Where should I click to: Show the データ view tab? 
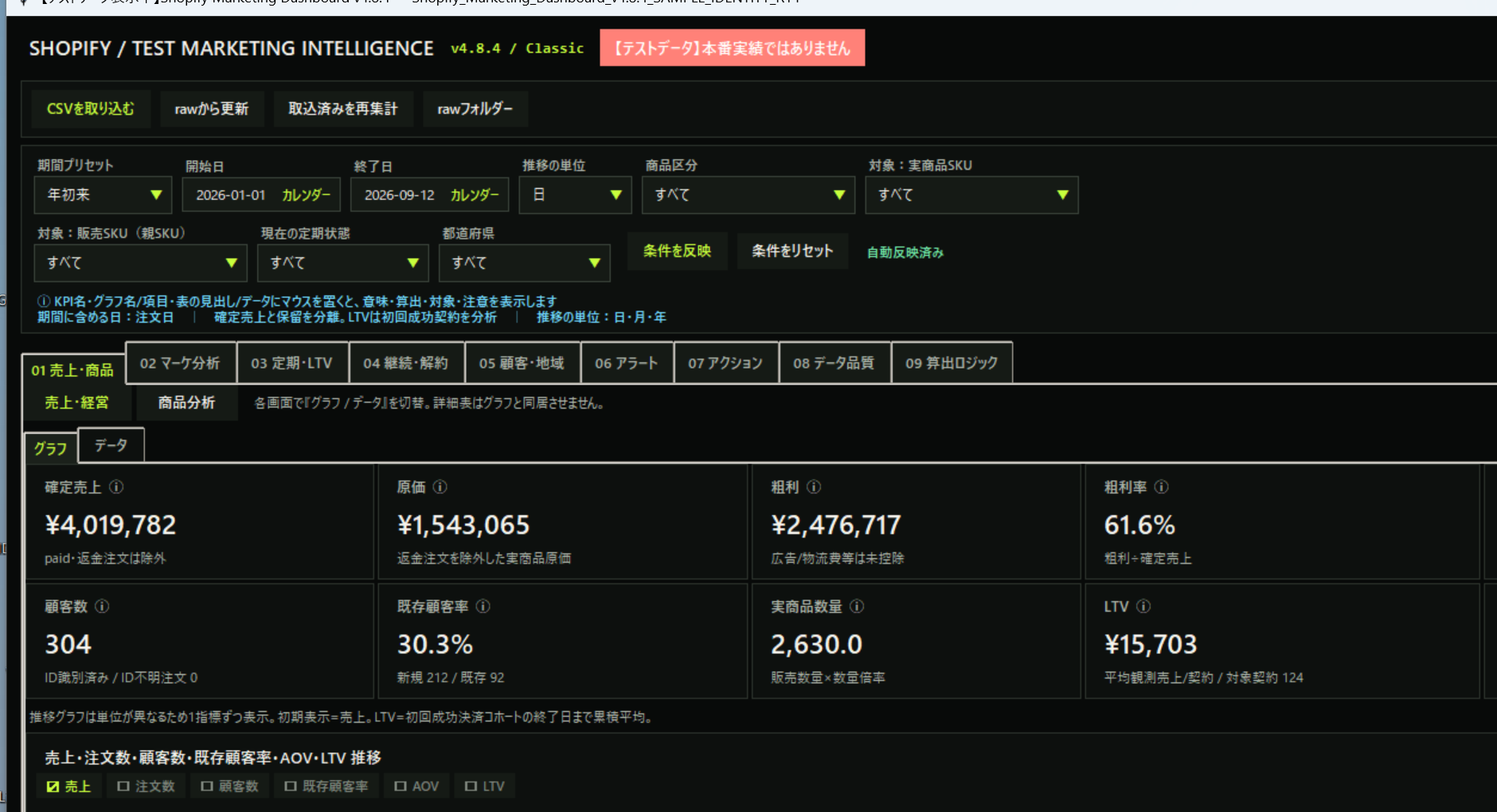111,445
